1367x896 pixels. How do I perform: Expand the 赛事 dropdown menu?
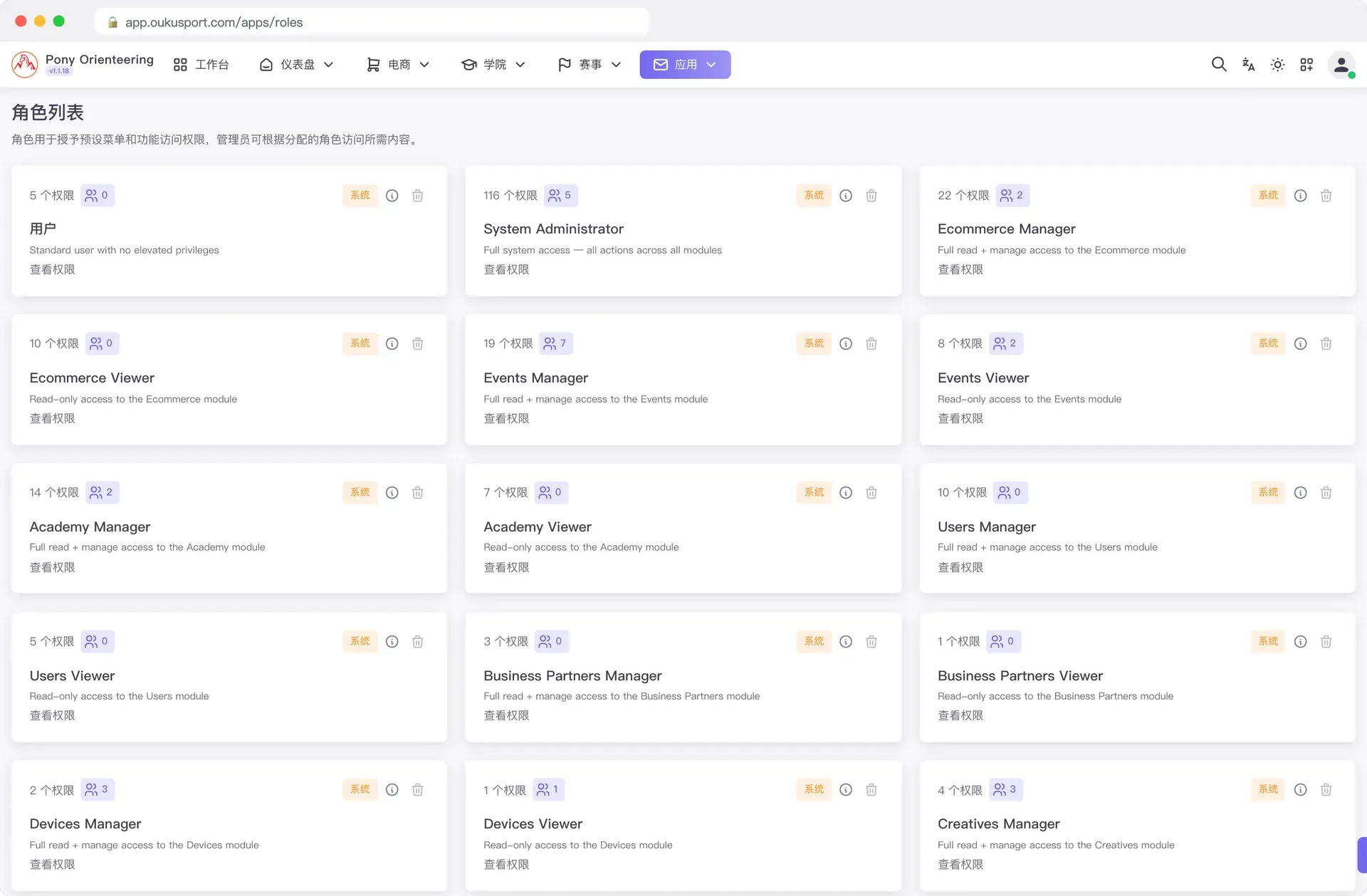pyautogui.click(x=590, y=65)
